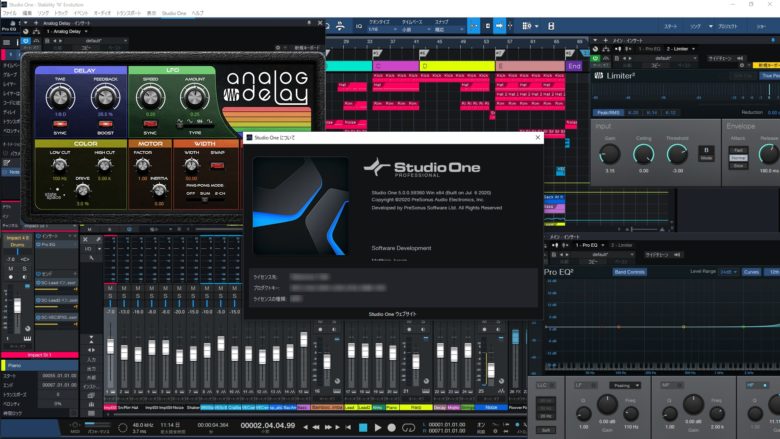Open the Studio One menu

click(174, 13)
